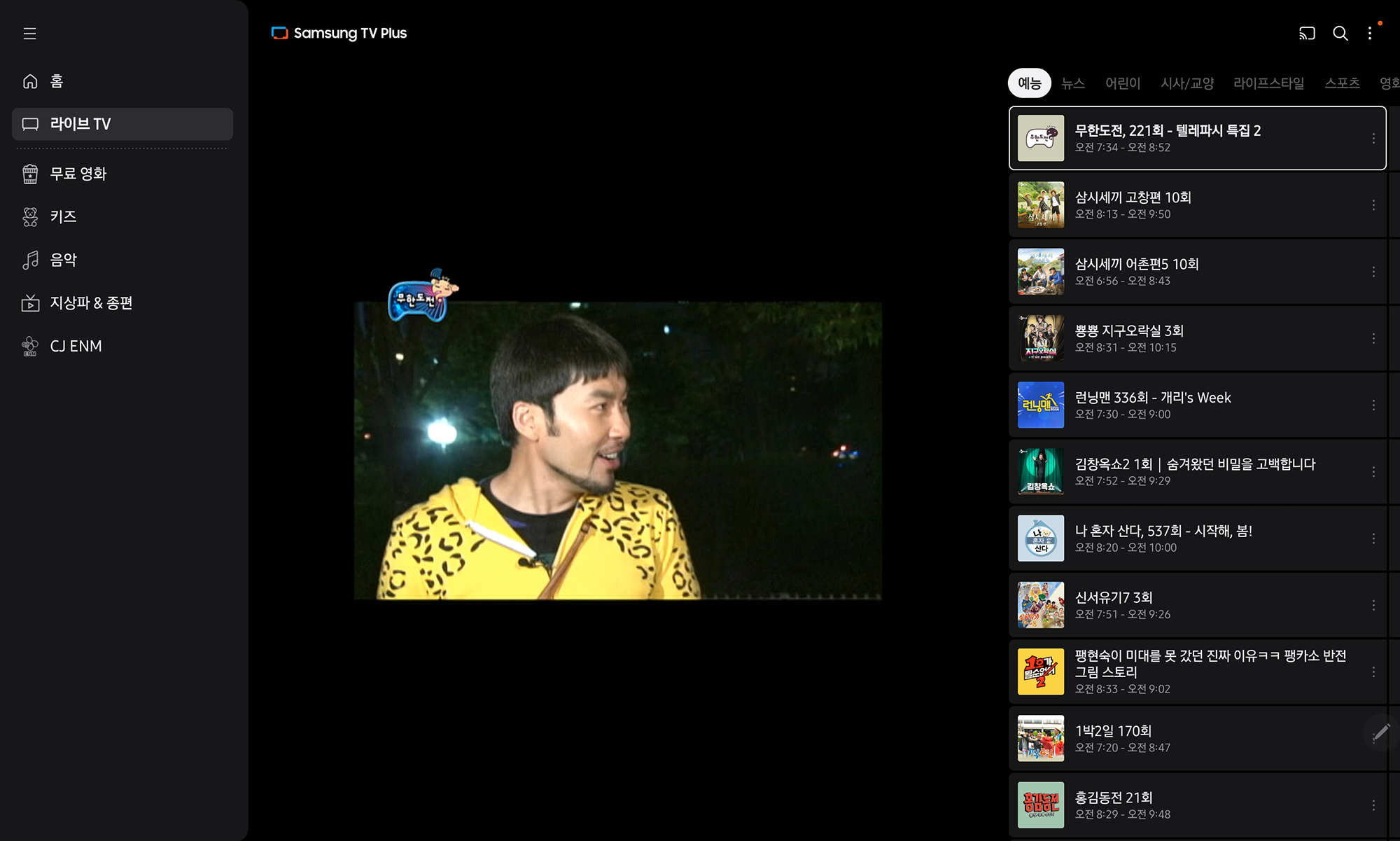This screenshot has height=841, width=1400.
Task: Open the cast to device icon
Action: click(x=1307, y=34)
